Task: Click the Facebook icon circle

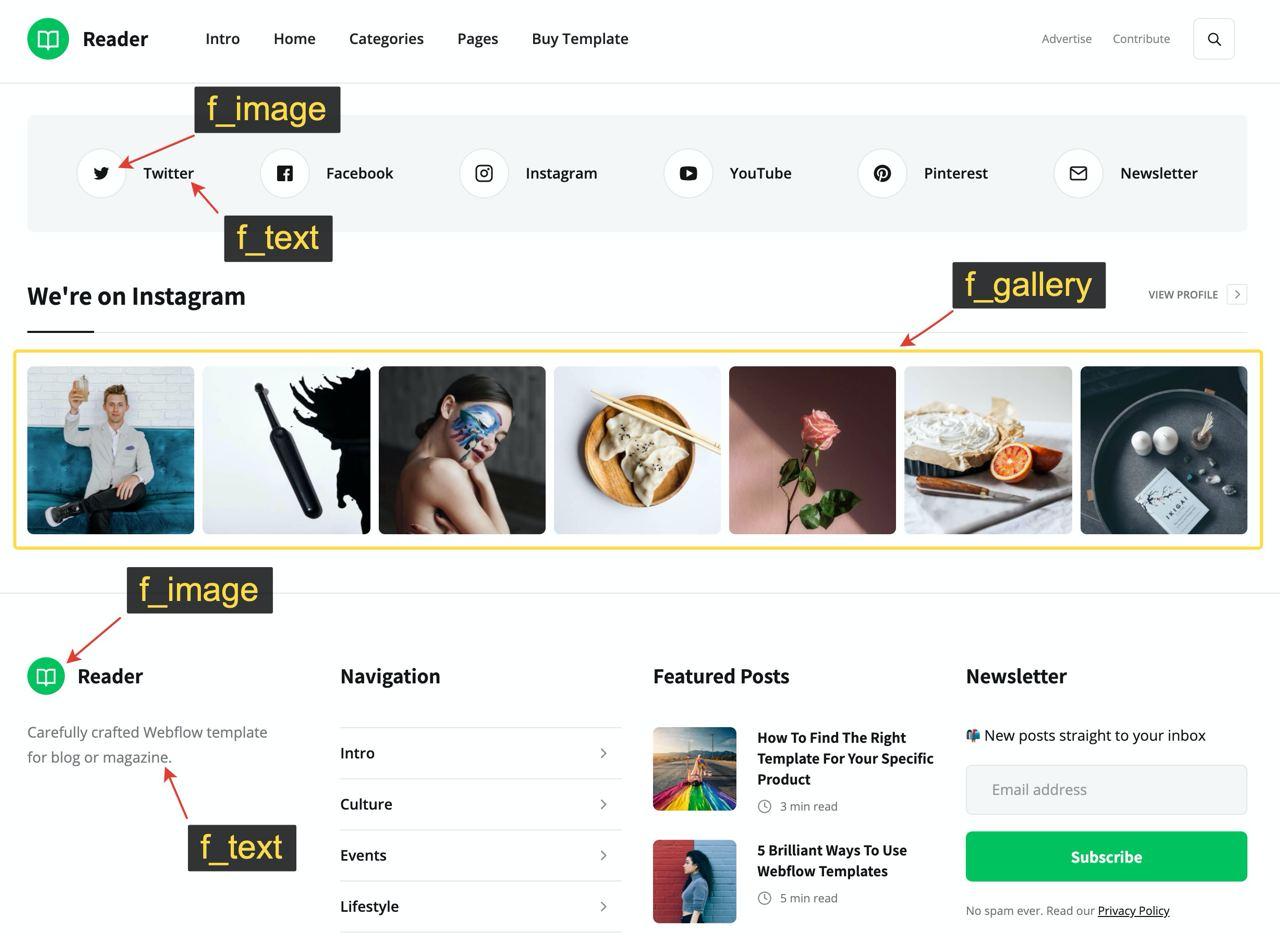Action: click(285, 173)
